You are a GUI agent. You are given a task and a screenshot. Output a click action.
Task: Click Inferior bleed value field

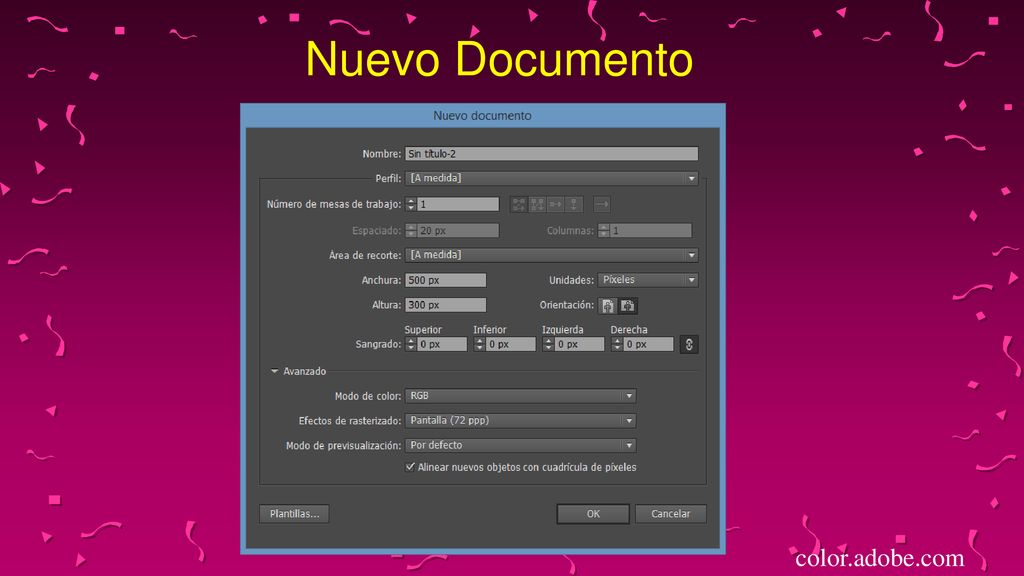coord(511,344)
